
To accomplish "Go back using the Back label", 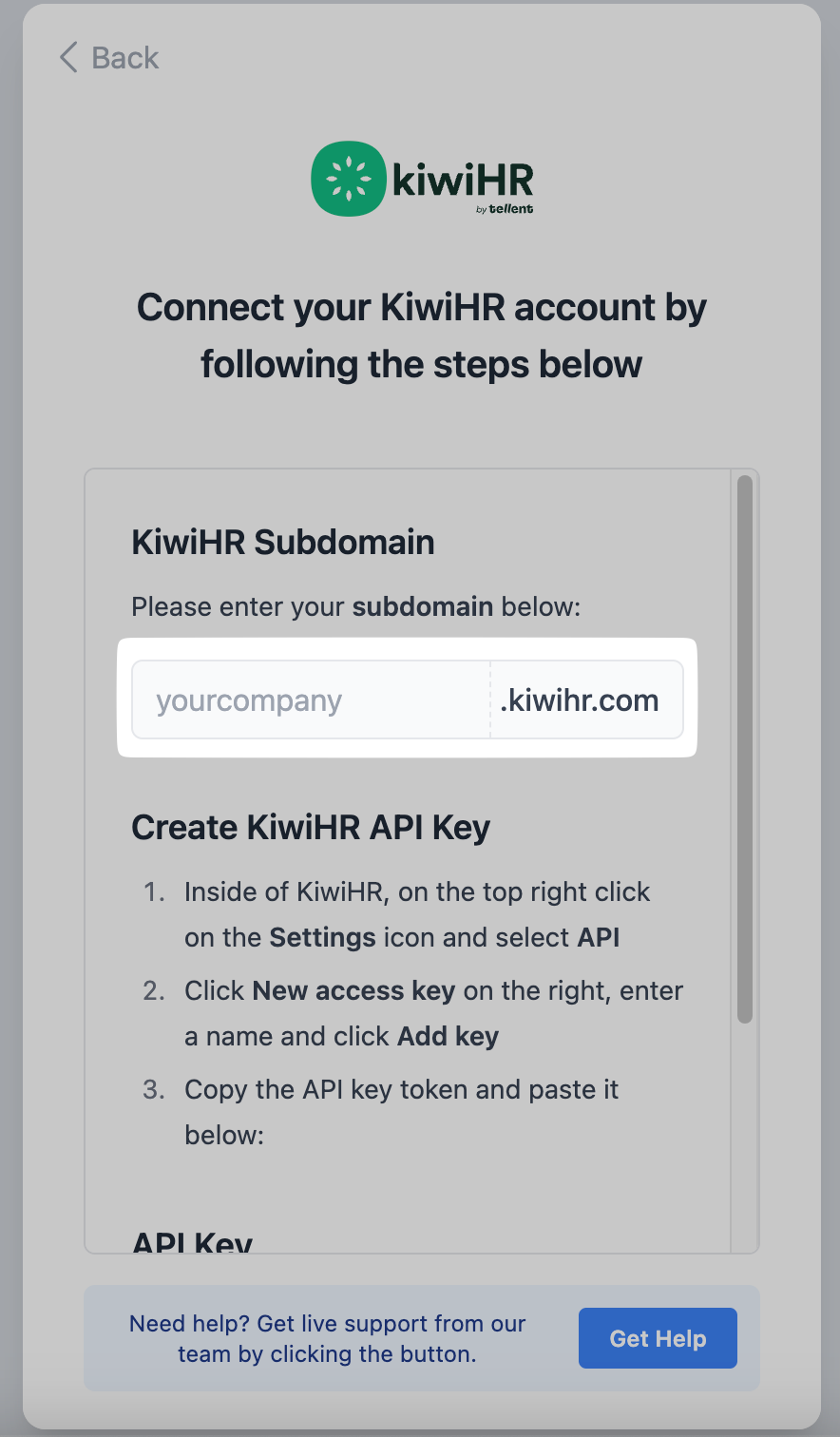I will (124, 58).
